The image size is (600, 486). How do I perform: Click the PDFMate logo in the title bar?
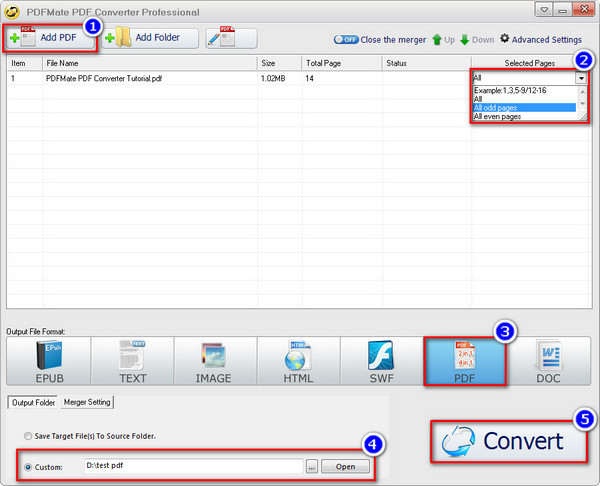(x=12, y=12)
